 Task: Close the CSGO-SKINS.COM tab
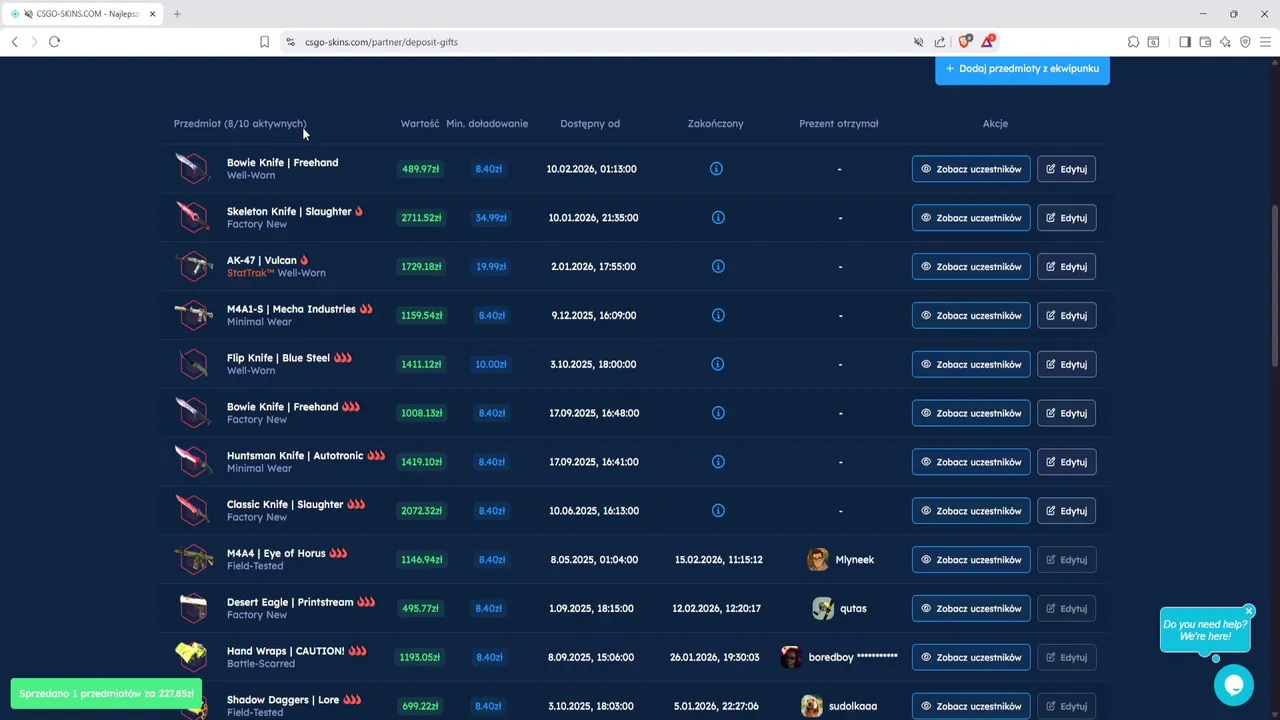[153, 14]
